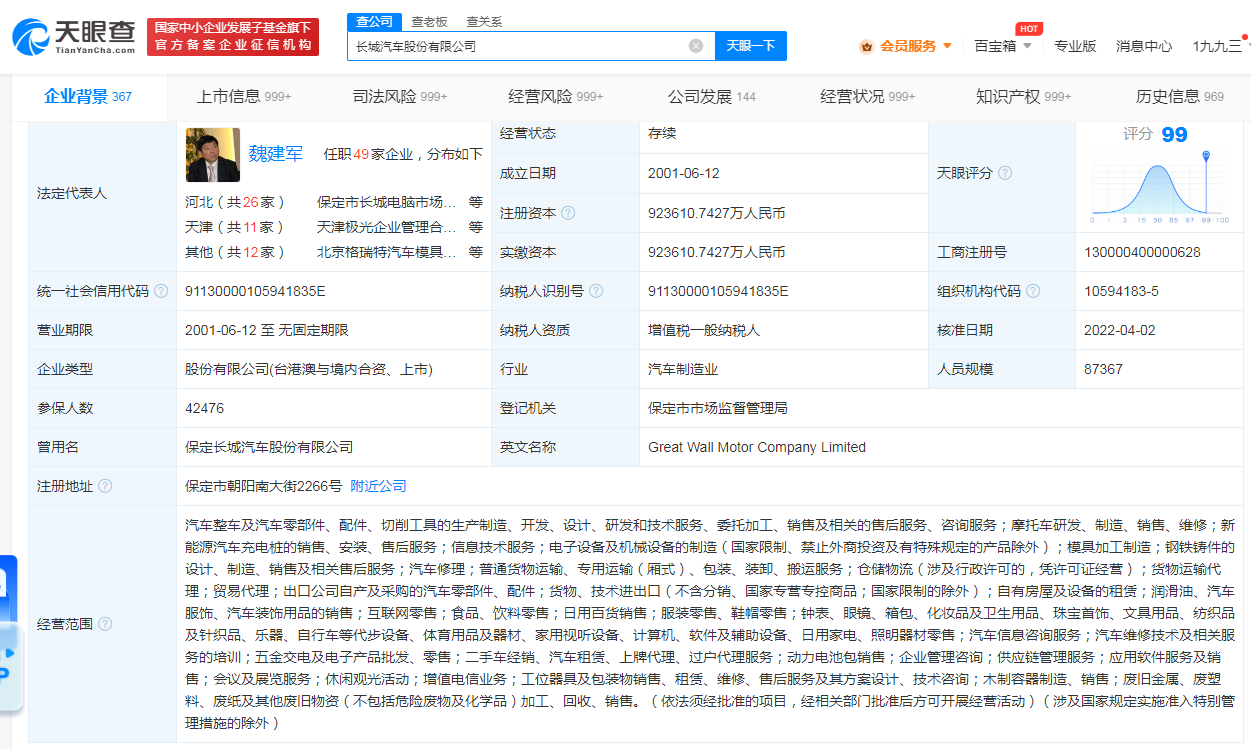
Task: Select 其他 (共12家) row
Action: 236,252
